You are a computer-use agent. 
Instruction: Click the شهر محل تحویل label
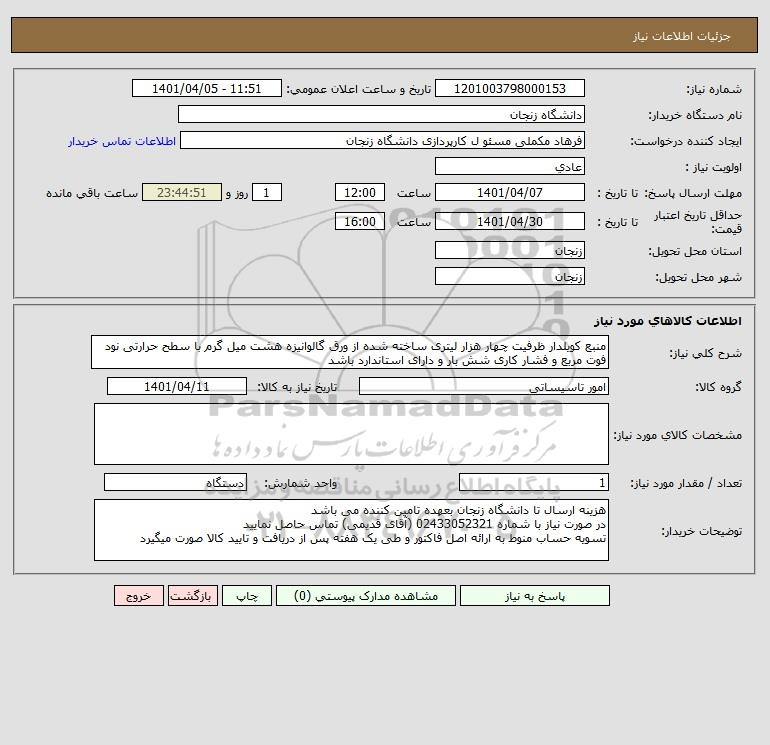coord(699,277)
